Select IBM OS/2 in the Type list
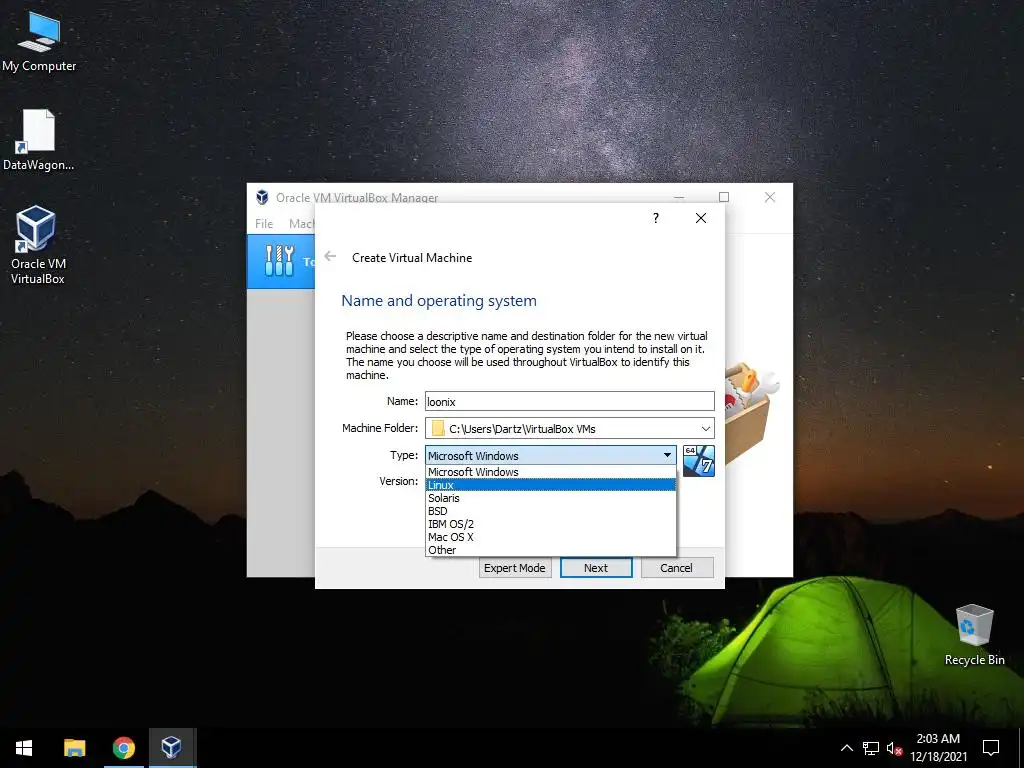1024x768 pixels. coord(551,524)
